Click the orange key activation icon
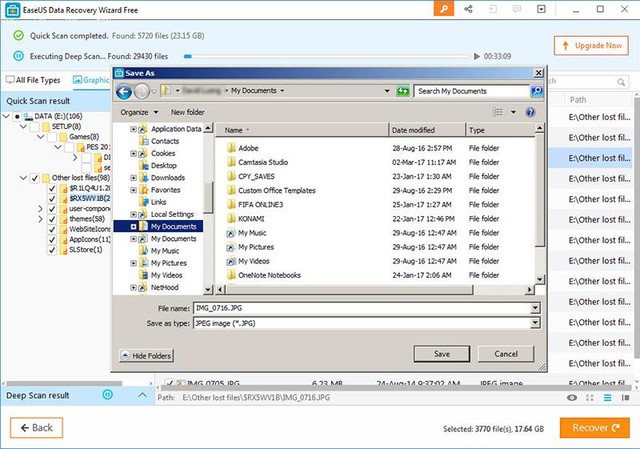The height and width of the screenshot is (449, 640). pyautogui.click(x=444, y=9)
